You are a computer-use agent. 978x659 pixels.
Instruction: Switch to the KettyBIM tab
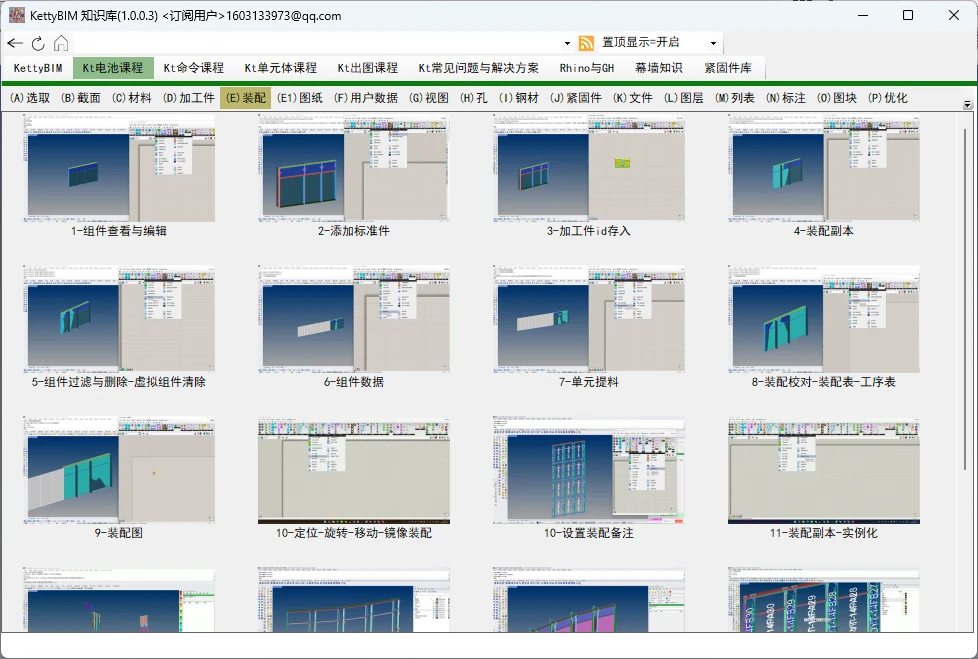pyautogui.click(x=38, y=68)
